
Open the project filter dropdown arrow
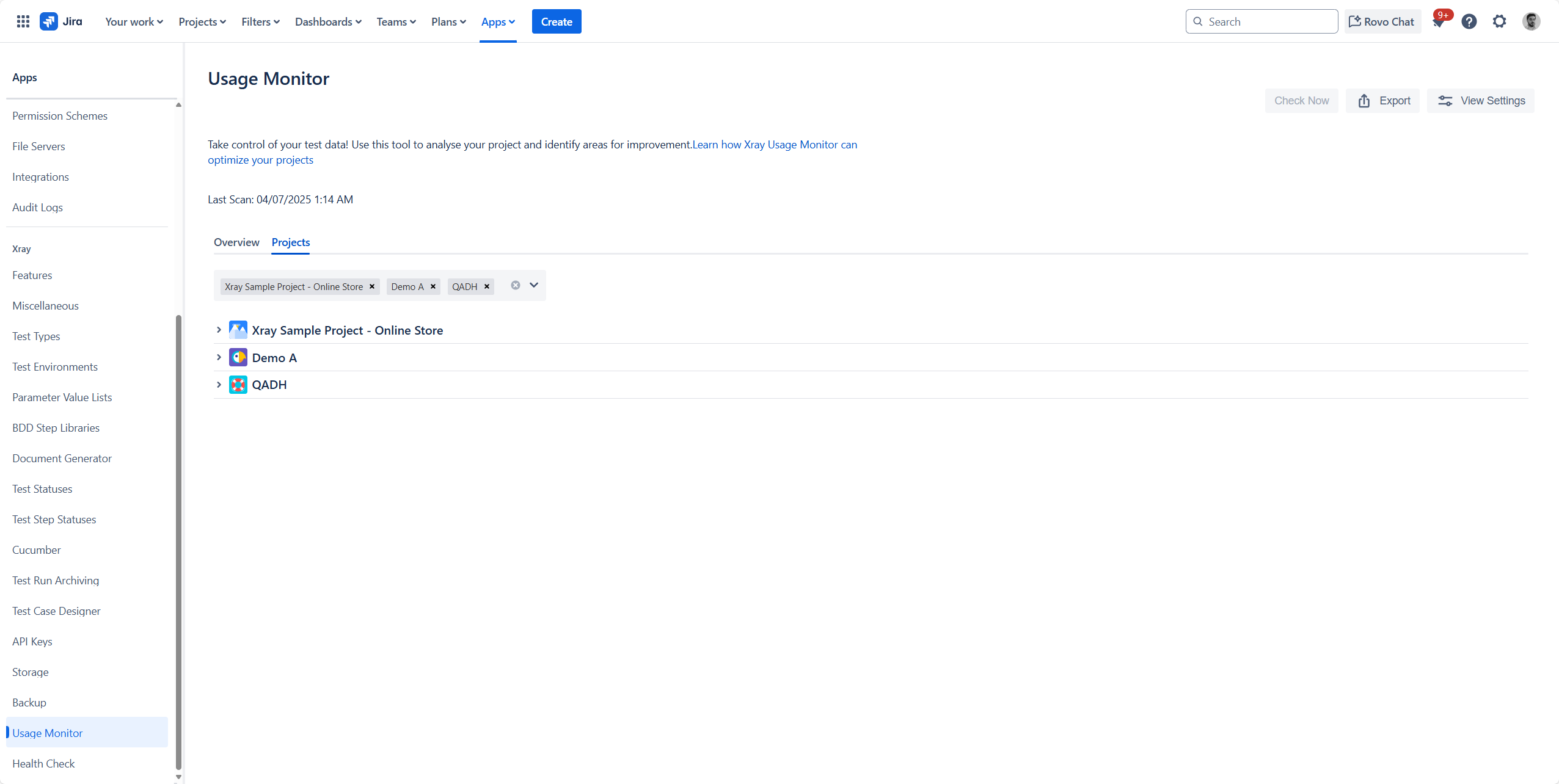pos(534,285)
